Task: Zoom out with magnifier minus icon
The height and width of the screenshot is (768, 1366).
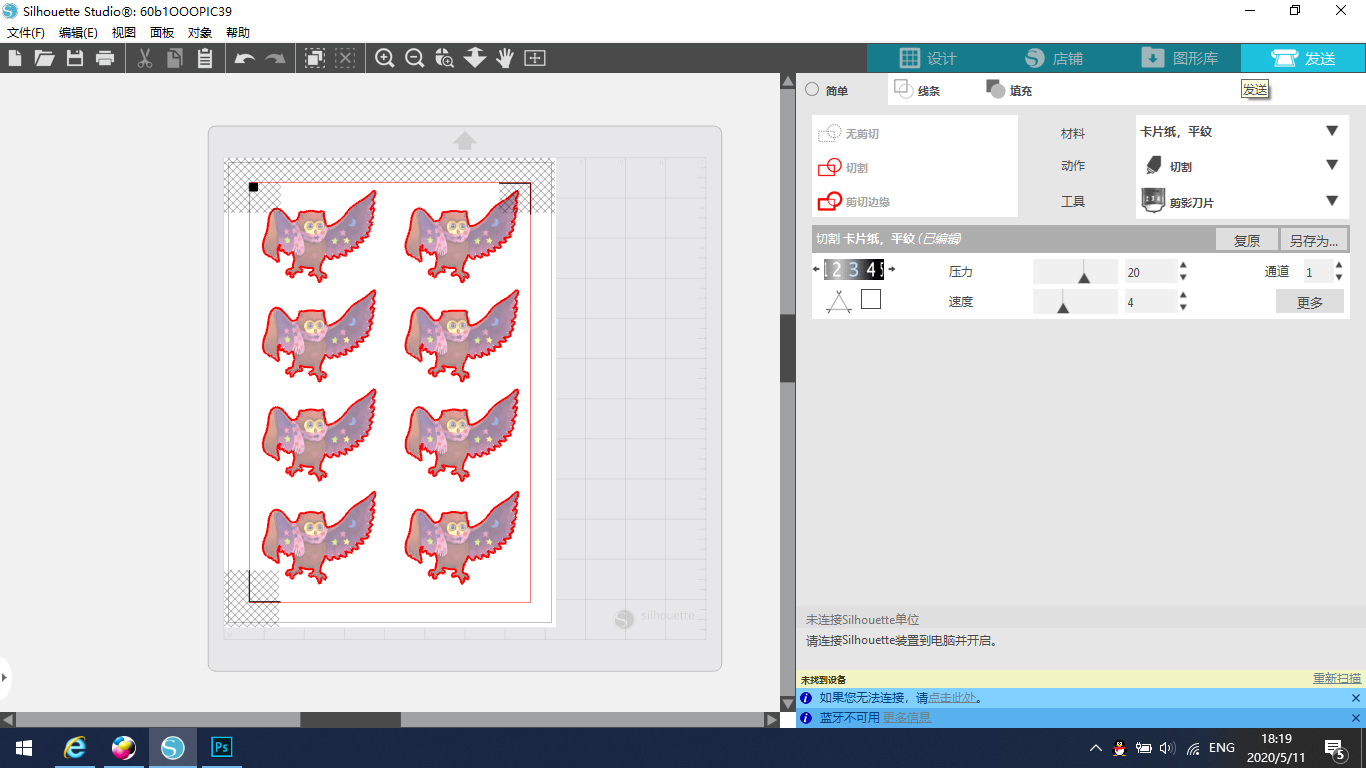Action: (x=415, y=58)
